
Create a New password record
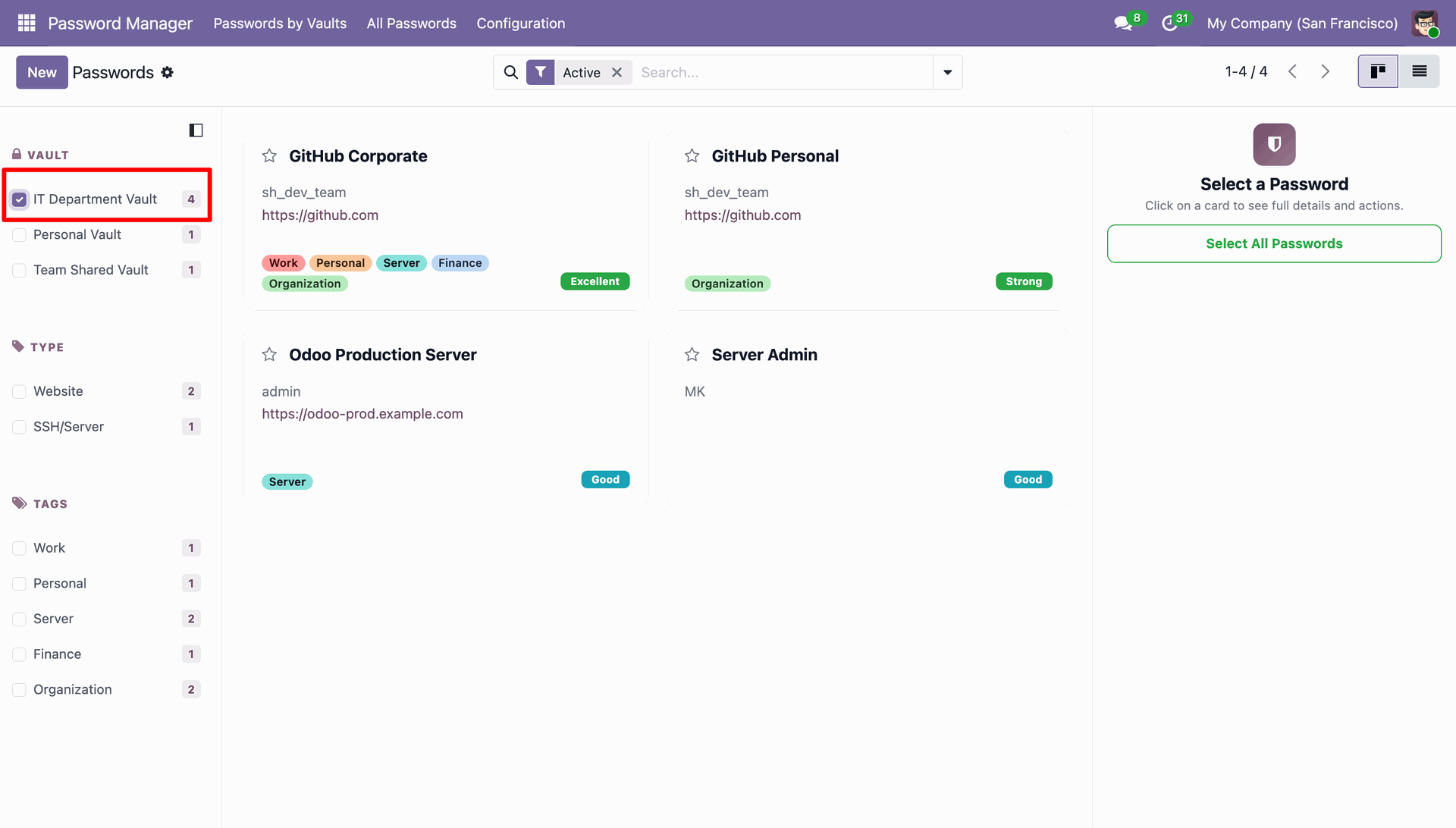(x=42, y=72)
